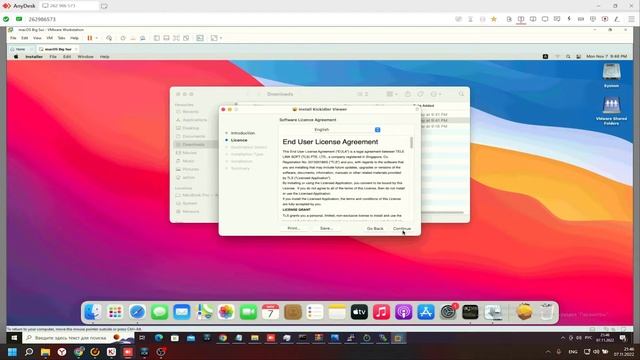Open the Finder view options dropdown
The width and height of the screenshot is (640, 360).
tap(391, 94)
